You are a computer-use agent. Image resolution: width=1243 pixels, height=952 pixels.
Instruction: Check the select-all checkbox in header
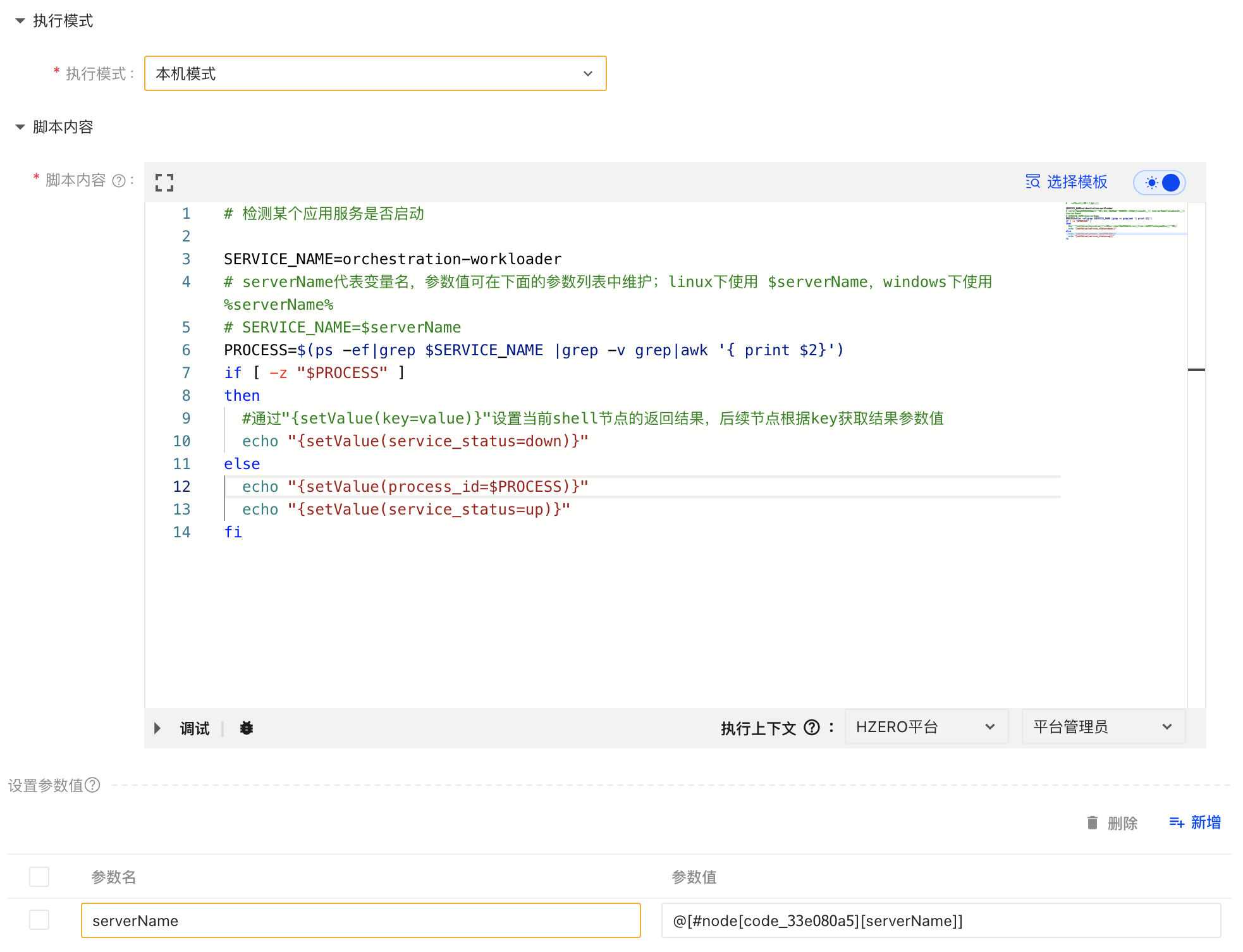(x=39, y=877)
